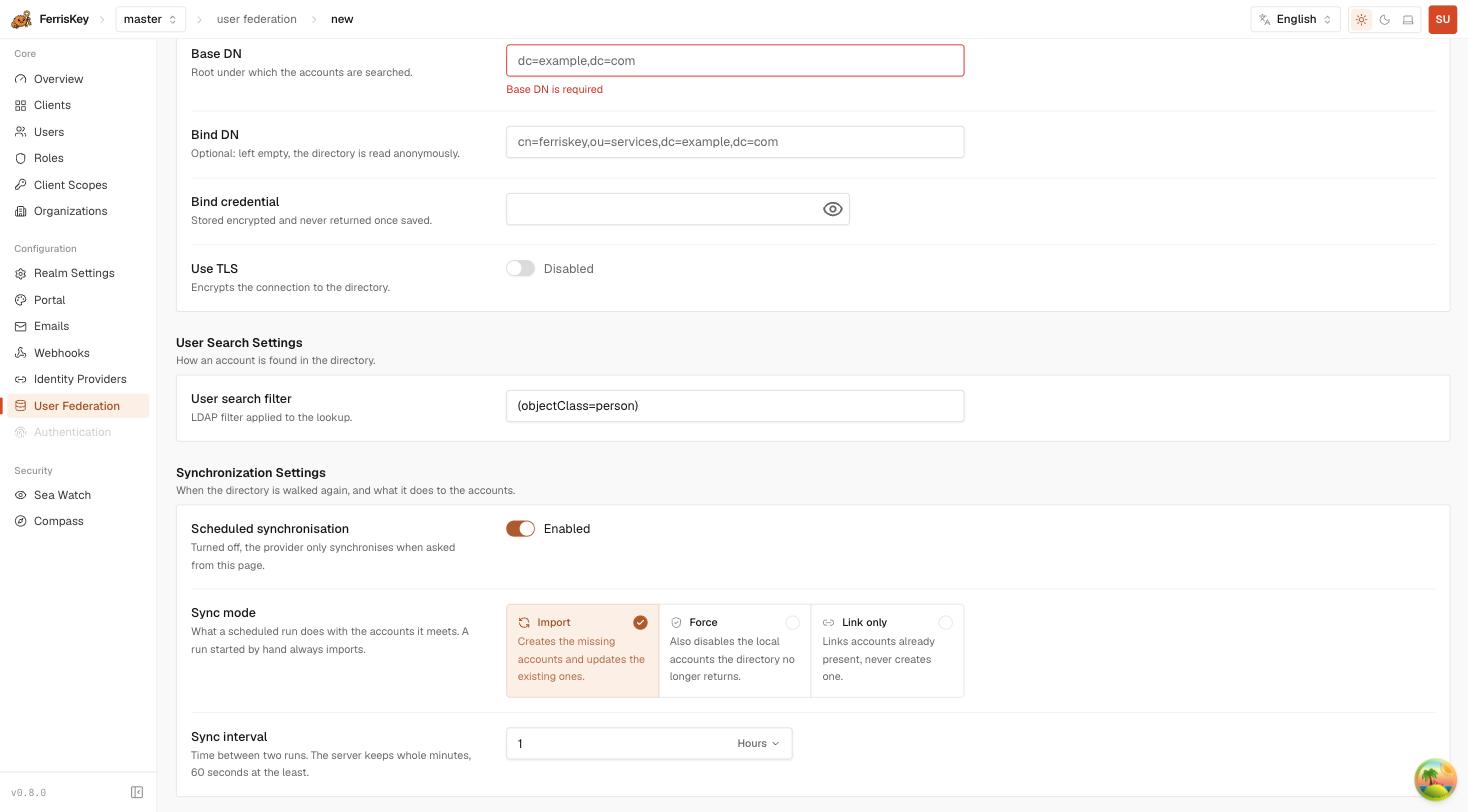Screen dimensions: 1468x812
Task: Switch to dark theme moon icon
Action: coord(1385,19)
